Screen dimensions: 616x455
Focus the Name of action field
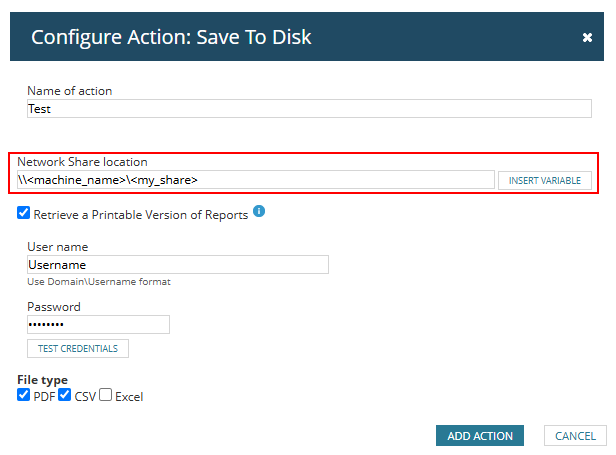click(309, 108)
